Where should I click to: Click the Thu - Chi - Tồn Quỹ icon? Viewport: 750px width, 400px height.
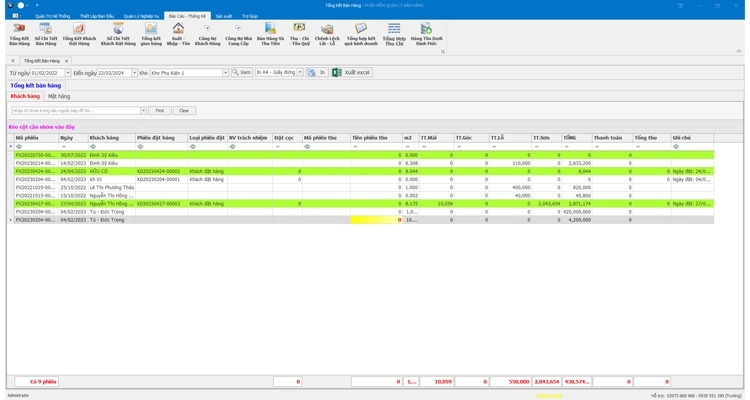point(299,34)
